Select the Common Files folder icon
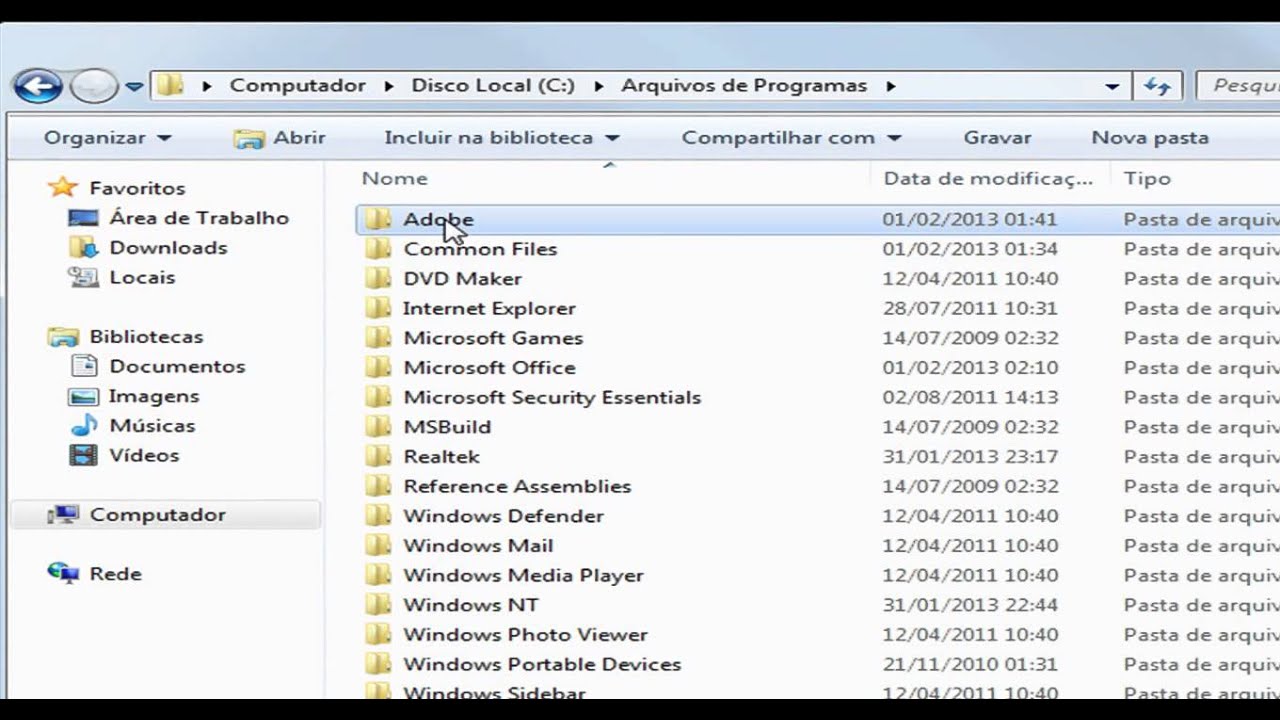Viewport: 1280px width, 720px height. point(377,249)
